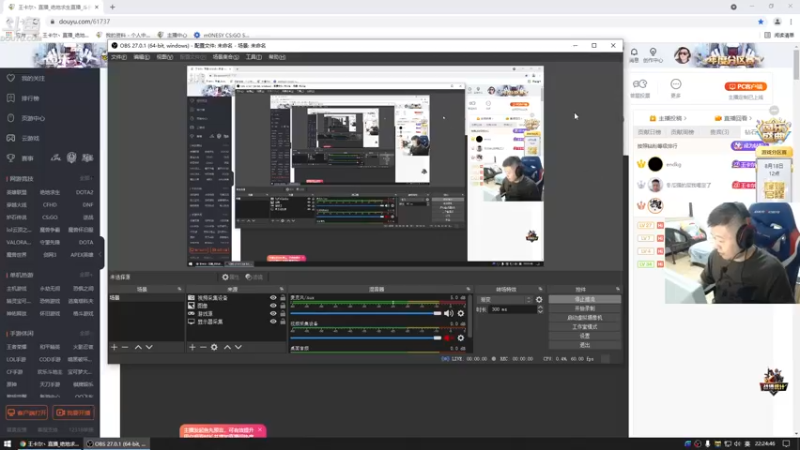Toggle visibility eye of 游戏源 source
800x450 pixels.
click(x=273, y=314)
